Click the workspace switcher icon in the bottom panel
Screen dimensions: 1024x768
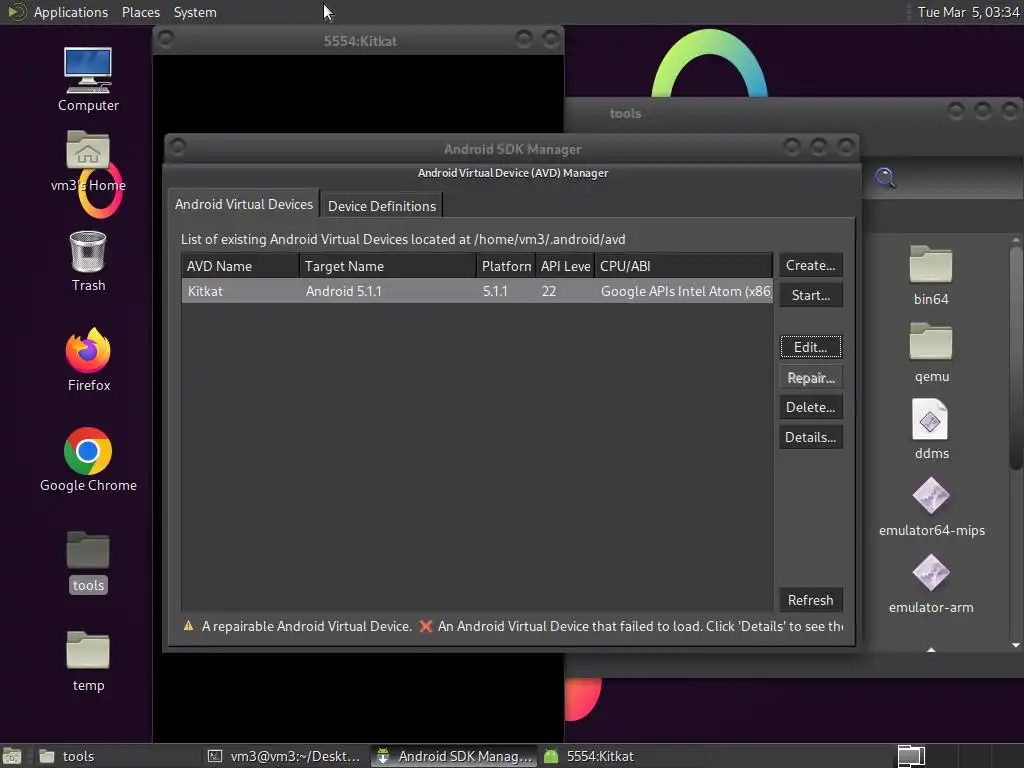click(911, 756)
